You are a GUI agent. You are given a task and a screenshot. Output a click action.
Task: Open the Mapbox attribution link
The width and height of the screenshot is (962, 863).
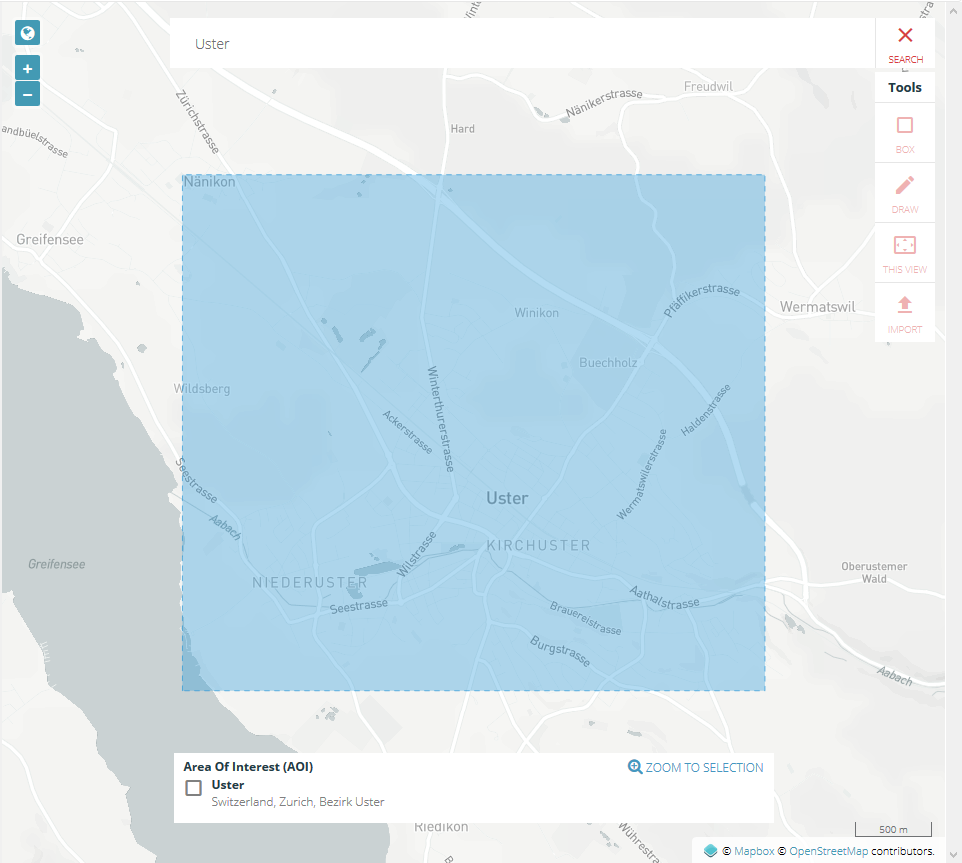[751, 851]
